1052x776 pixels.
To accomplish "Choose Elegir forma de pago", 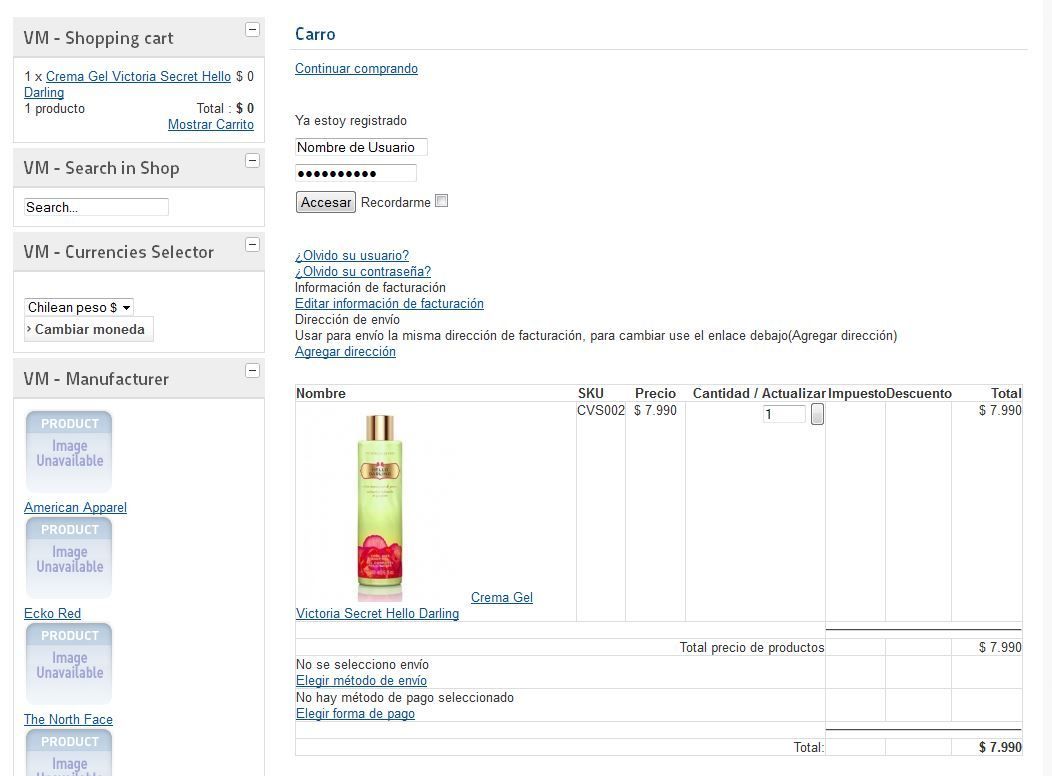I will [356, 714].
